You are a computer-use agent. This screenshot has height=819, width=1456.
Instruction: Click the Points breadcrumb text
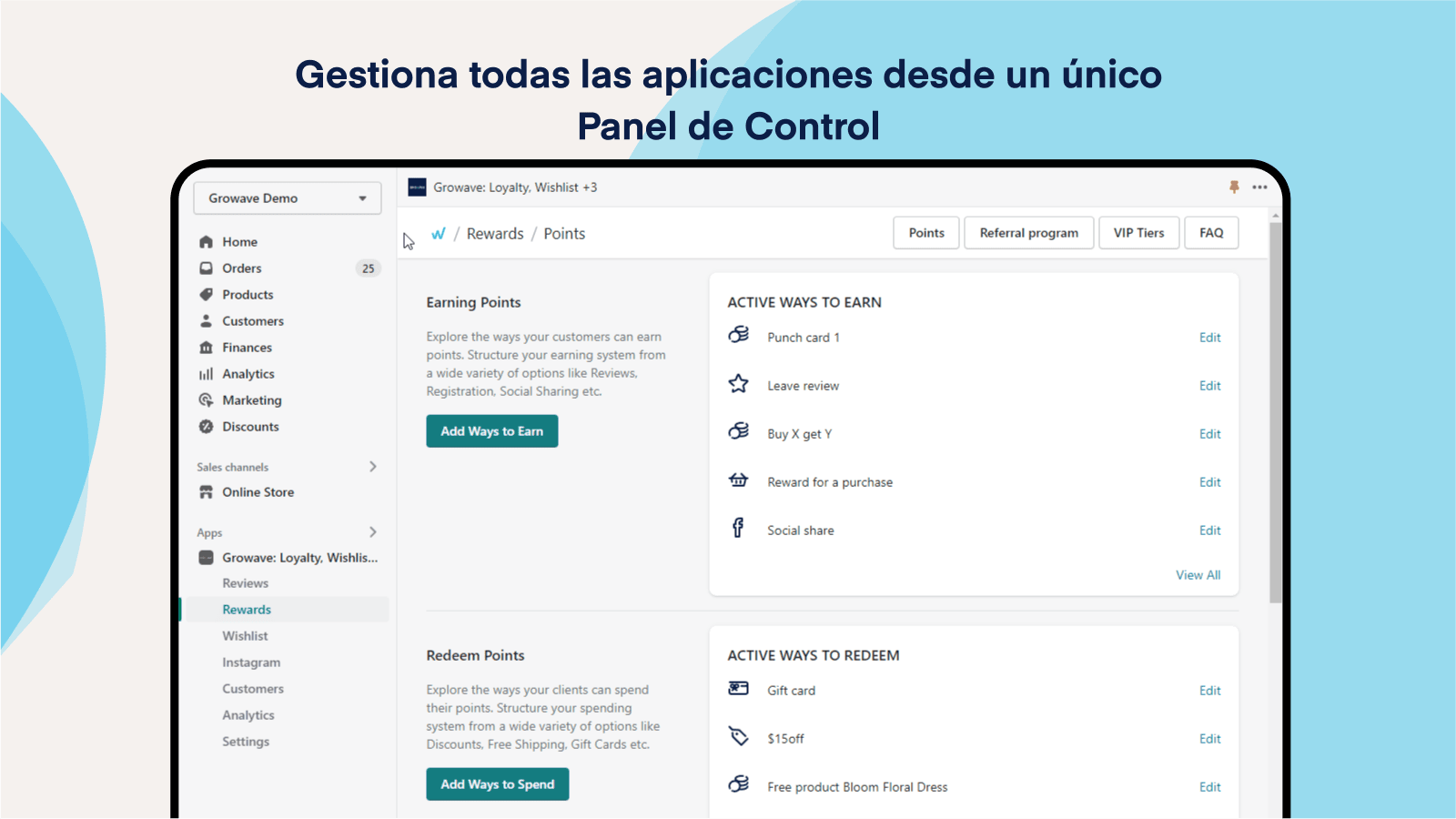564,234
